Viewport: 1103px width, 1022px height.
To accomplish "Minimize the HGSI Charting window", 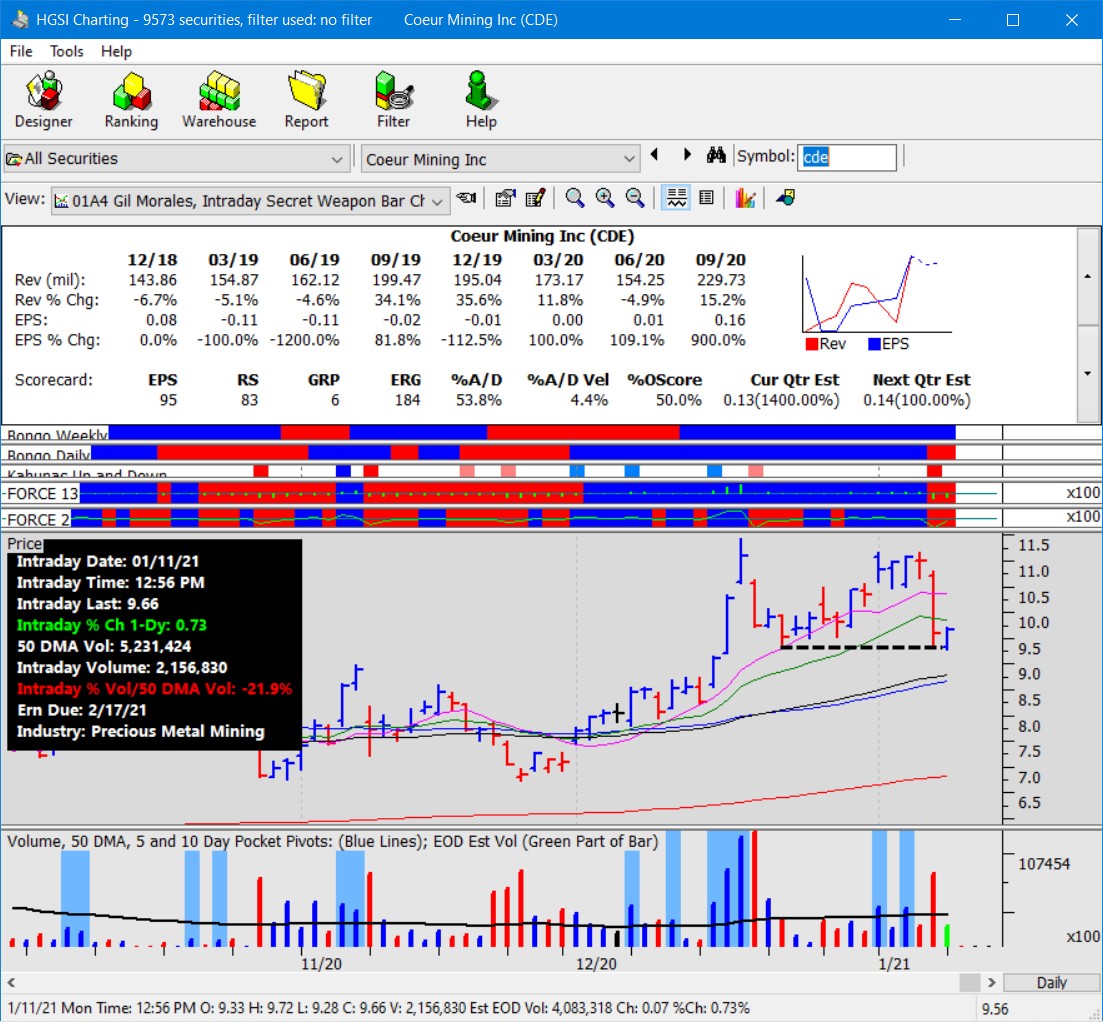I will tap(955, 20).
